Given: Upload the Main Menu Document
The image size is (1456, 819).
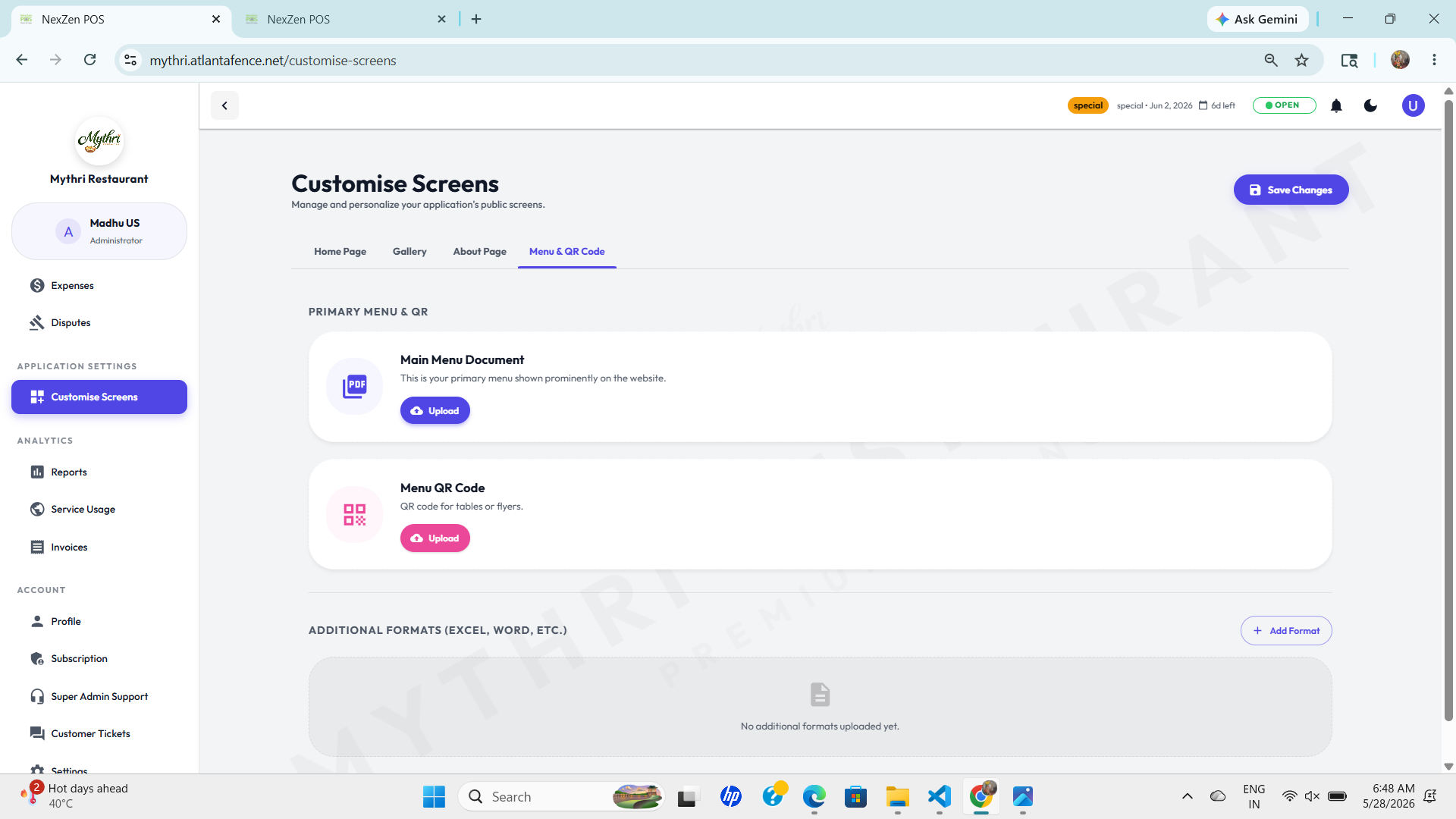Looking at the screenshot, I should [435, 410].
